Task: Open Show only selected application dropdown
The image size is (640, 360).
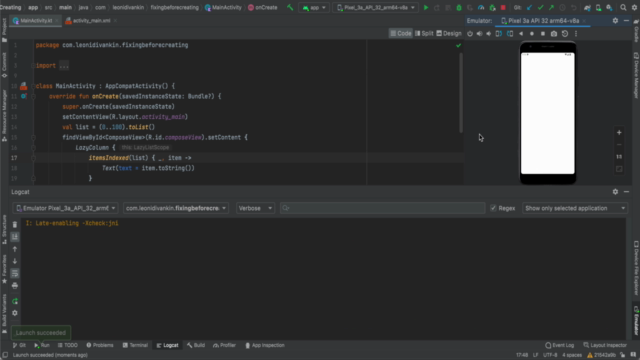Action: click(x=575, y=208)
